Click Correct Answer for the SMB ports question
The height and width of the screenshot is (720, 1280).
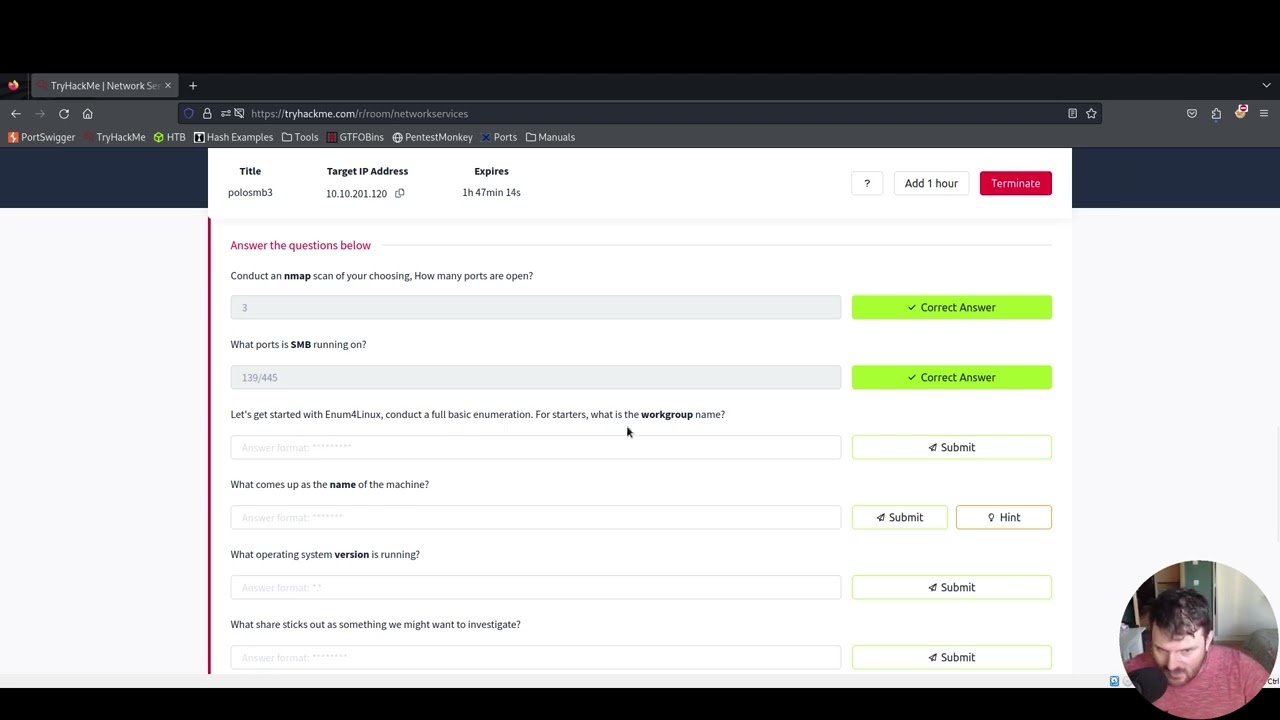pos(952,377)
